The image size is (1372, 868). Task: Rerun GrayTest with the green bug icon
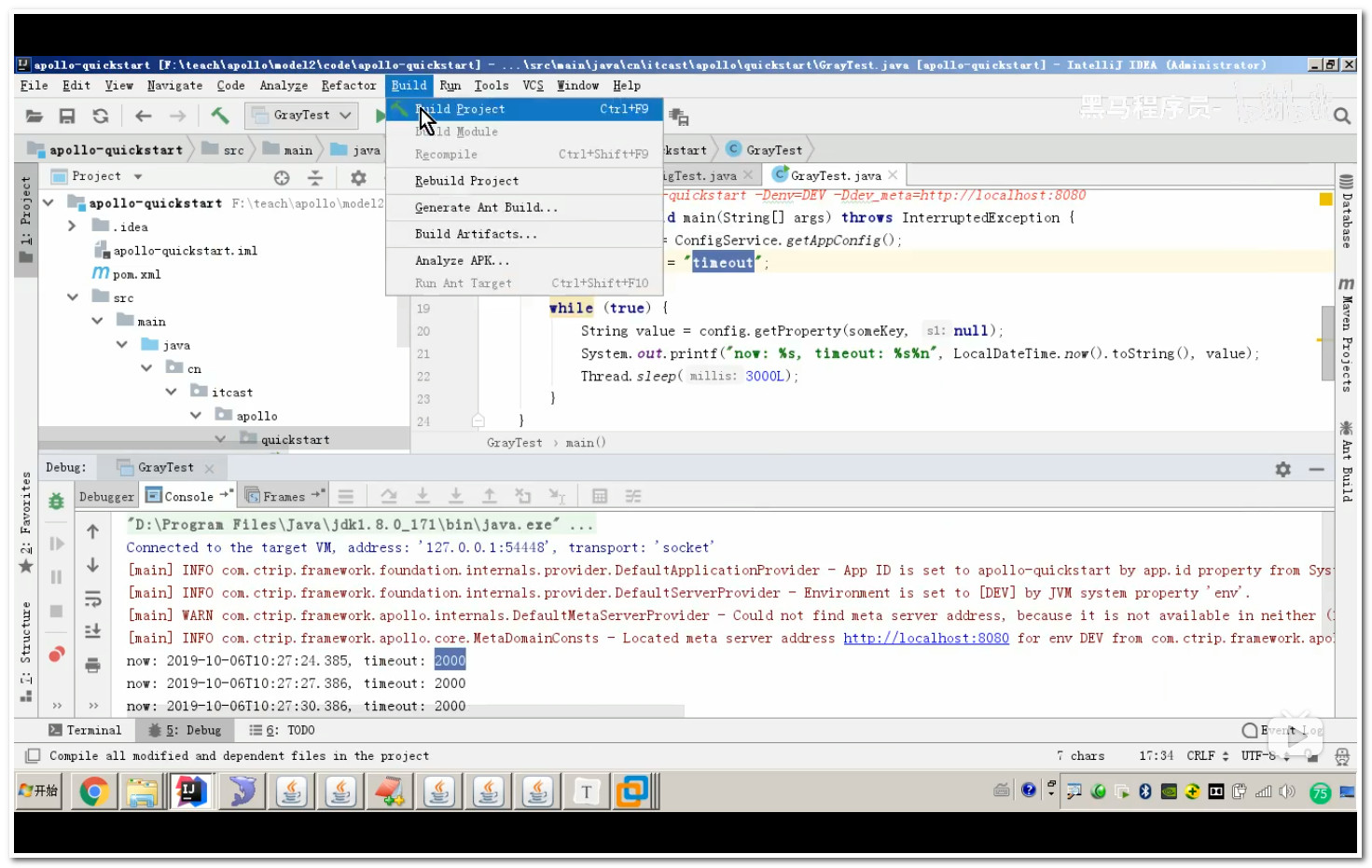point(56,502)
